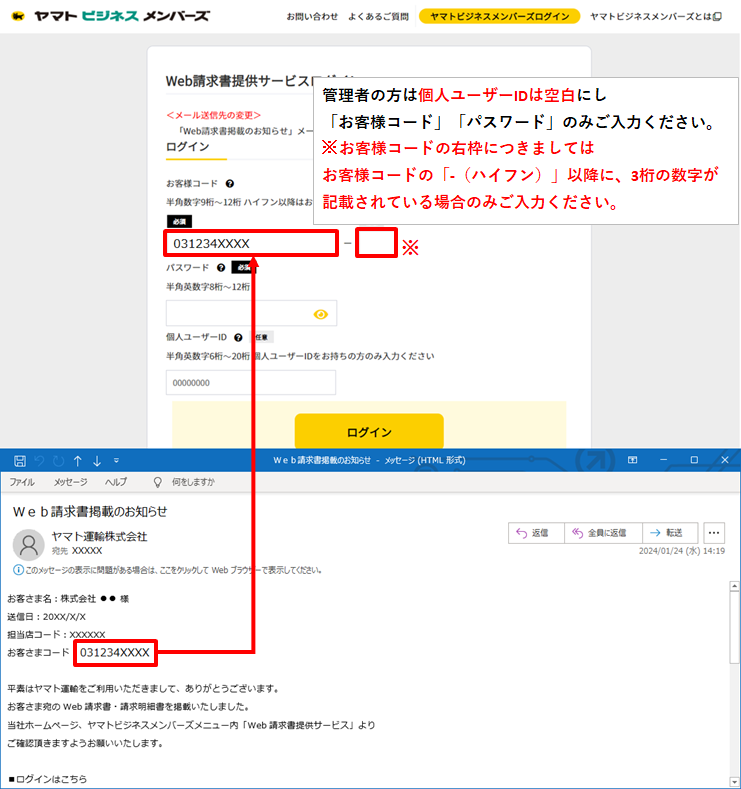Screen dimensions: 741x789
Task: Click scrollbar up arrow in mail body
Action: tap(734, 586)
